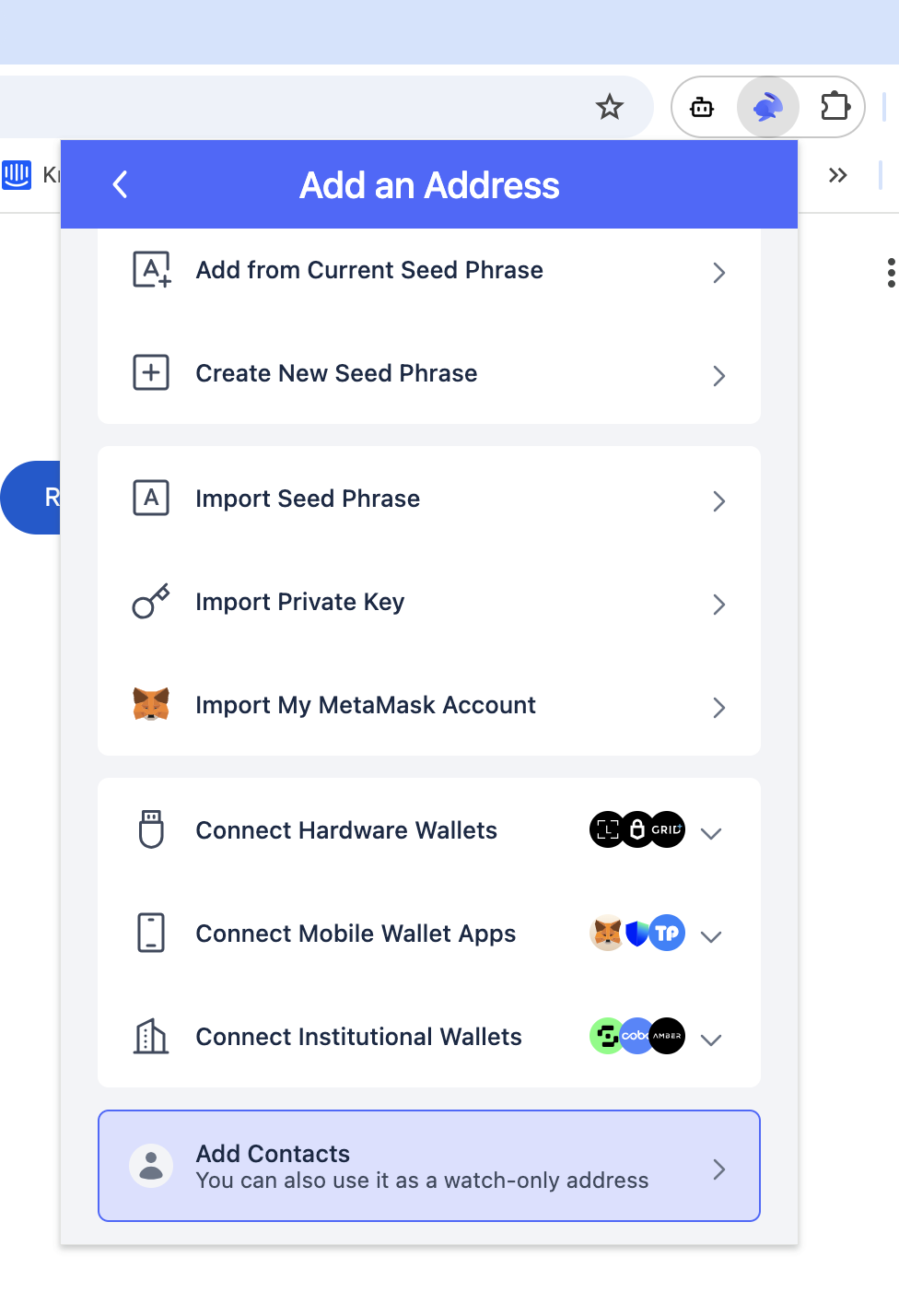Click the TokenPocket mobile wallet logo

[x=667, y=933]
